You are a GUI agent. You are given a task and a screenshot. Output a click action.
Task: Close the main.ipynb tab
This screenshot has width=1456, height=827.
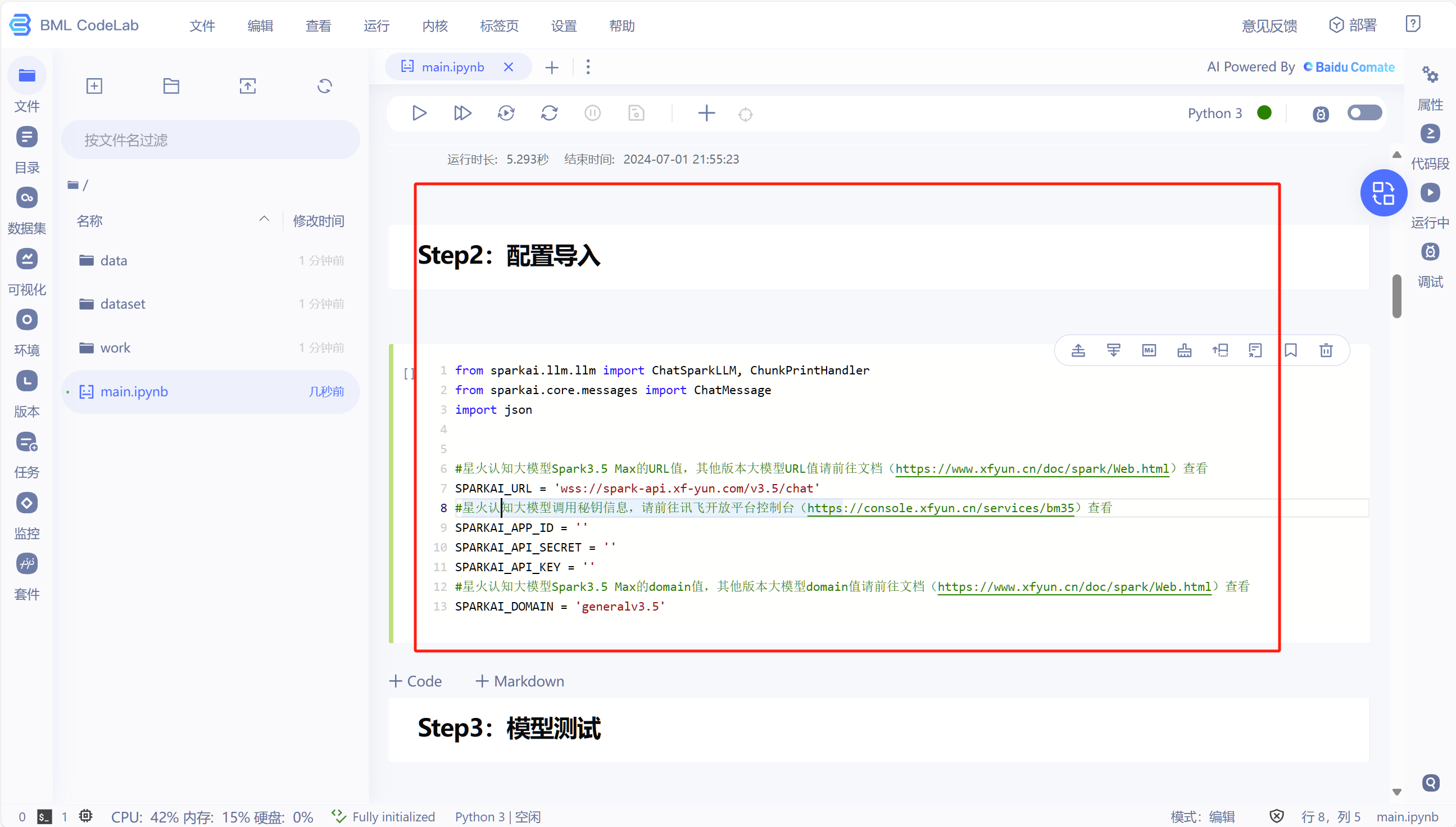(x=508, y=67)
